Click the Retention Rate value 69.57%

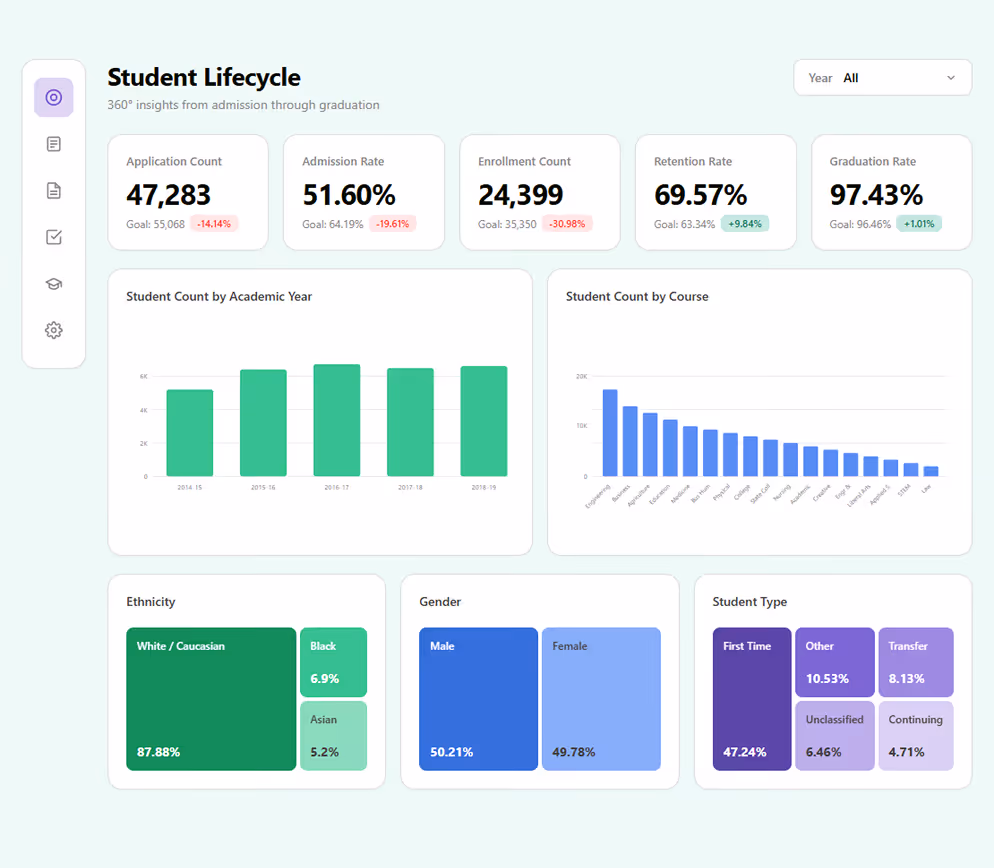pos(700,195)
